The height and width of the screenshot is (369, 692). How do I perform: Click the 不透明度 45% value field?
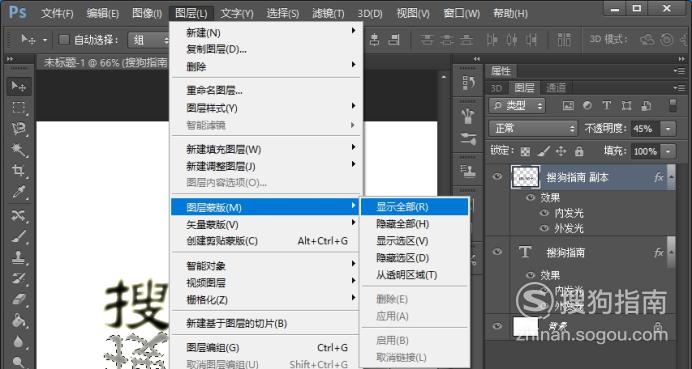(x=646, y=128)
